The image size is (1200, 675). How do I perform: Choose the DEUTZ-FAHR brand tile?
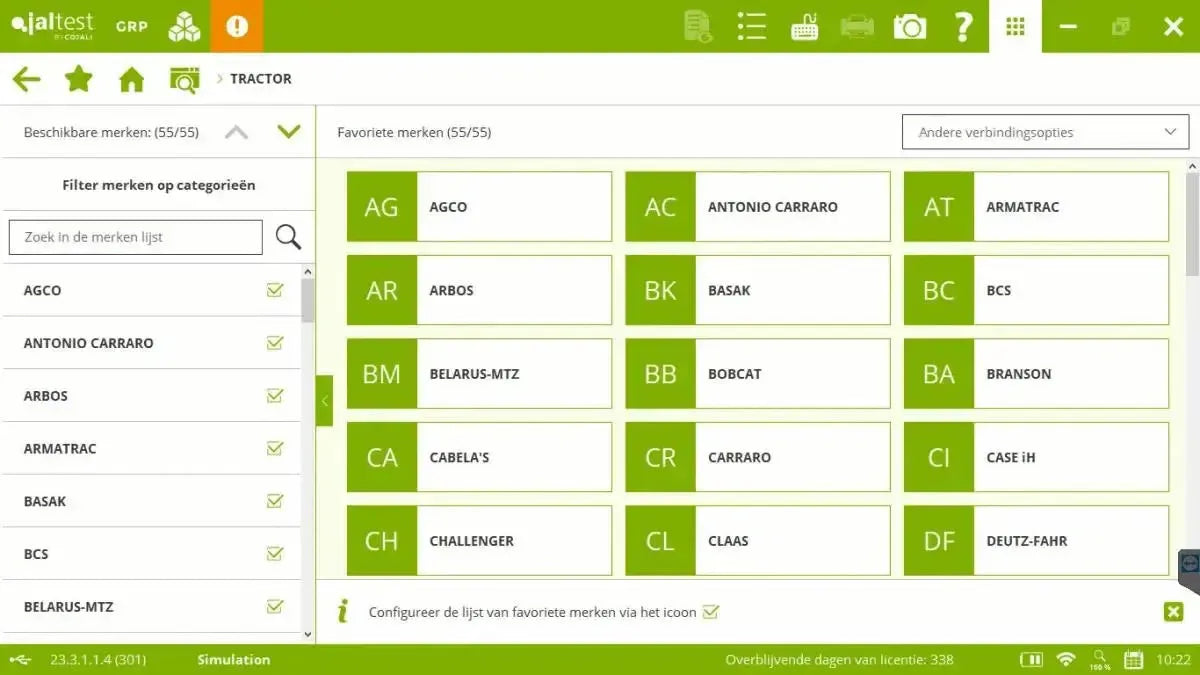coord(1036,540)
